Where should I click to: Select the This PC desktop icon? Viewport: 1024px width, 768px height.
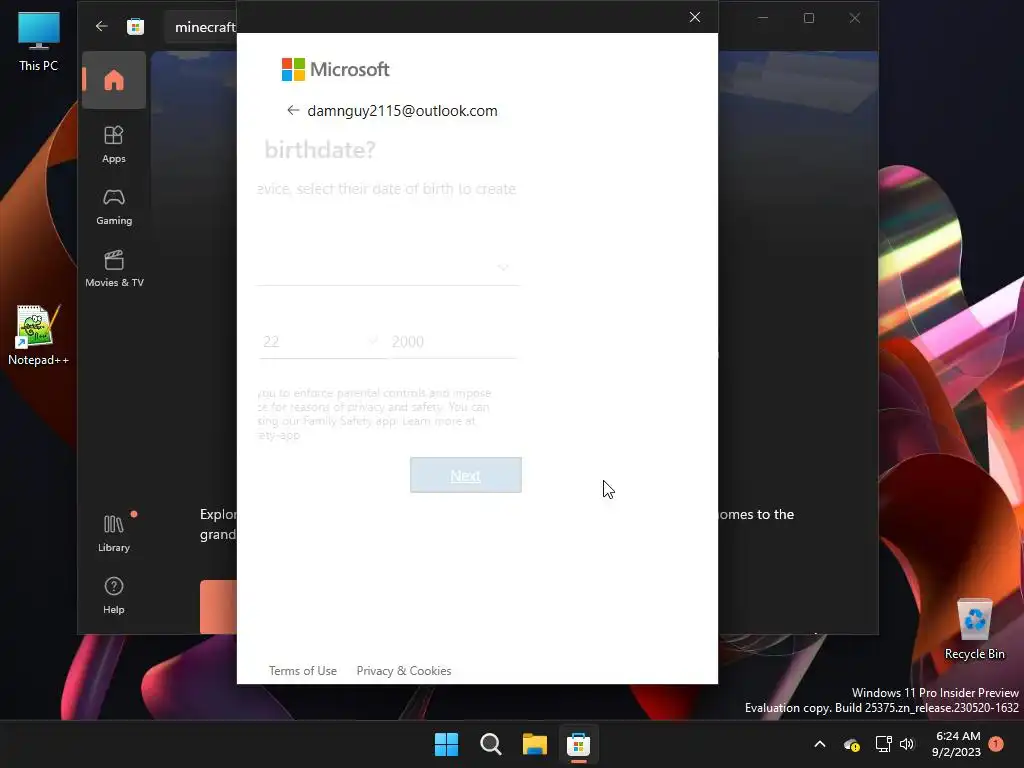39,41
